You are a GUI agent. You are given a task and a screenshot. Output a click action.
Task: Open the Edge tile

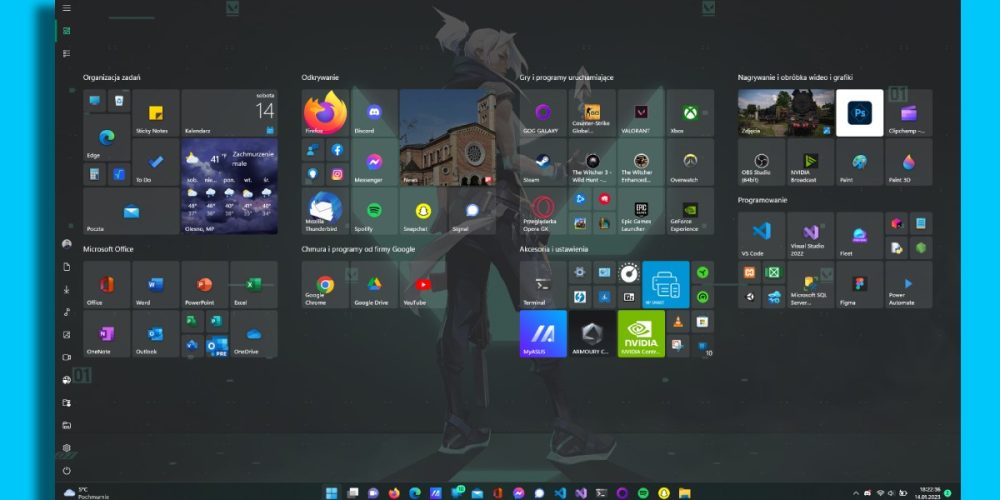tap(107, 137)
